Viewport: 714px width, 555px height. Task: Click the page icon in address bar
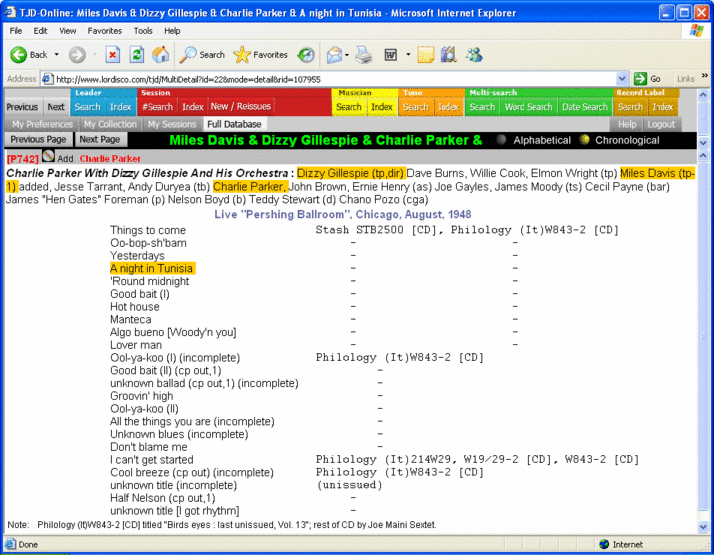coord(47,79)
